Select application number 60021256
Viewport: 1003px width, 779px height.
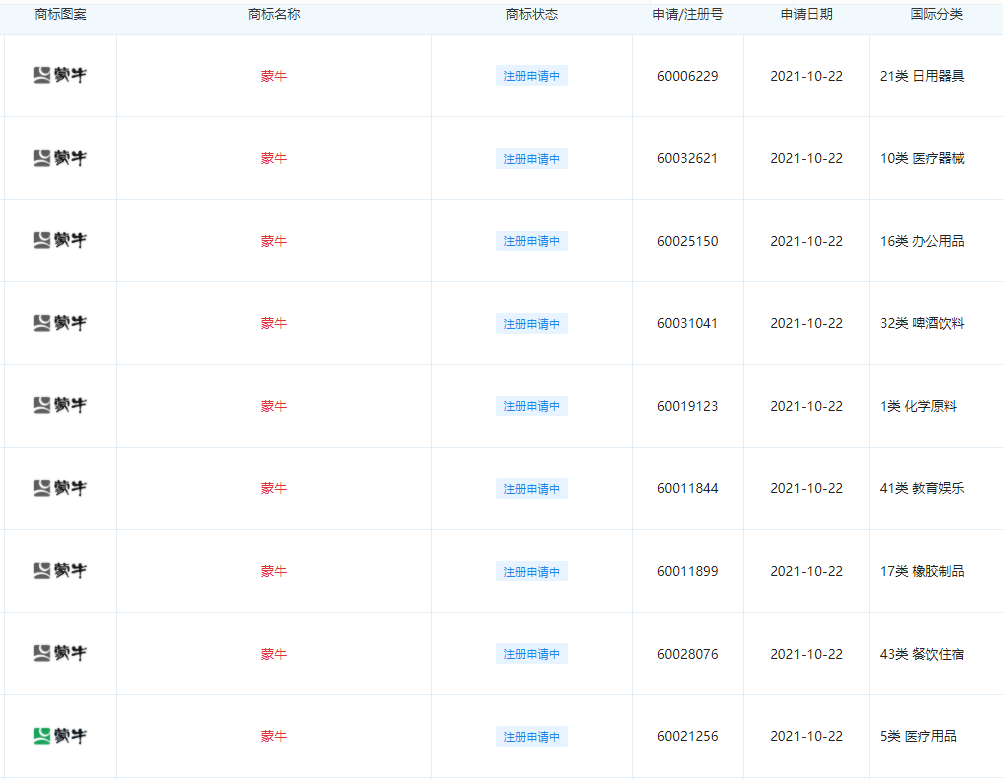tap(688, 736)
